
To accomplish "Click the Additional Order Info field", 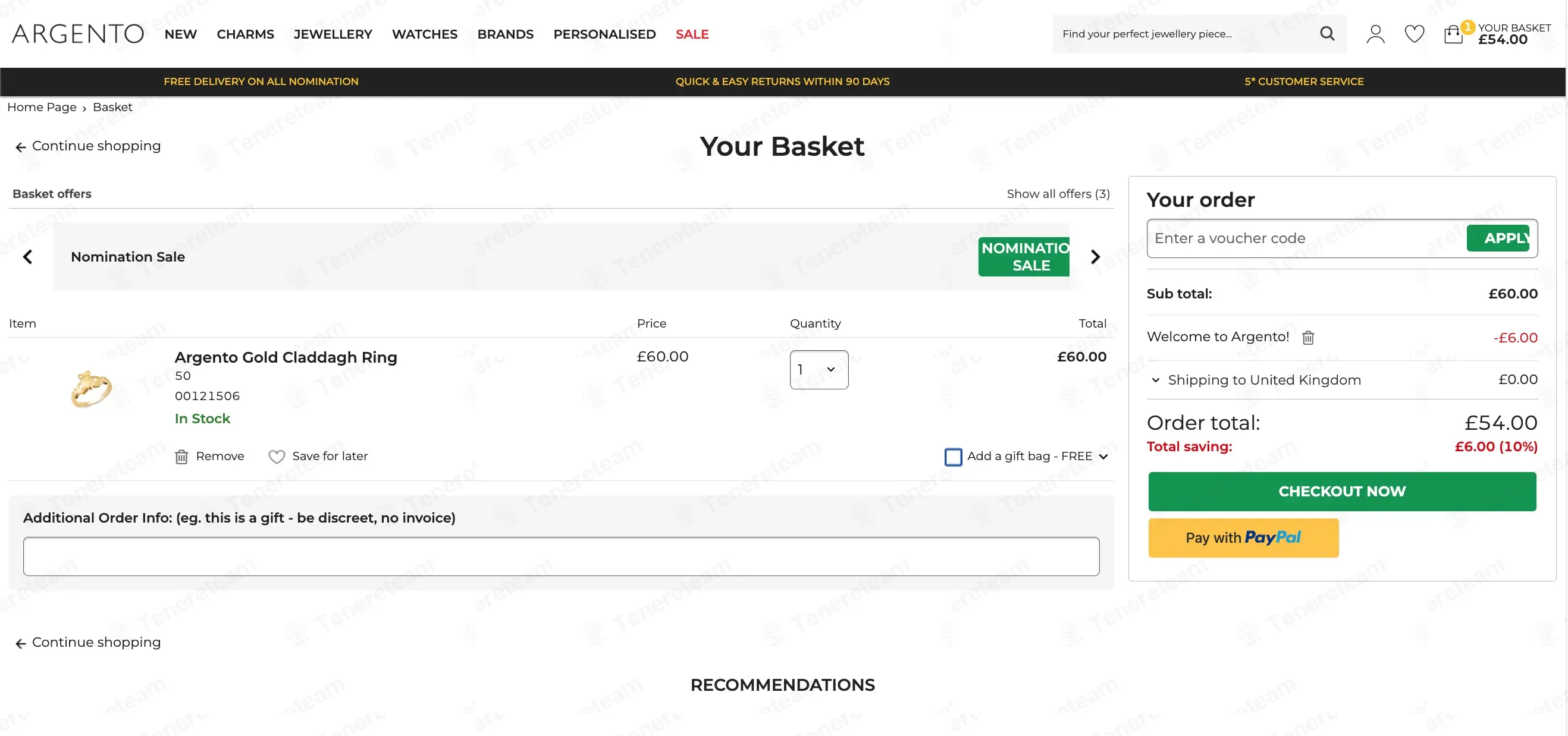I will tap(561, 556).
